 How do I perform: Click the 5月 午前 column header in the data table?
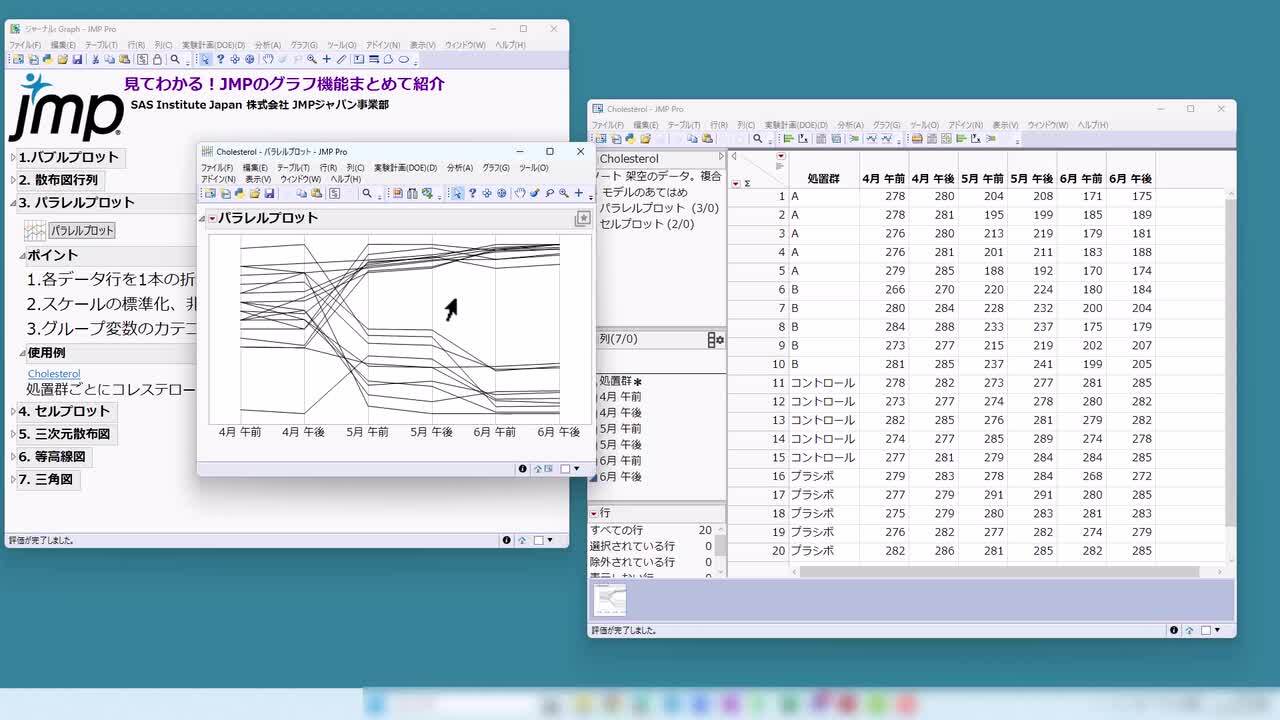(982, 179)
